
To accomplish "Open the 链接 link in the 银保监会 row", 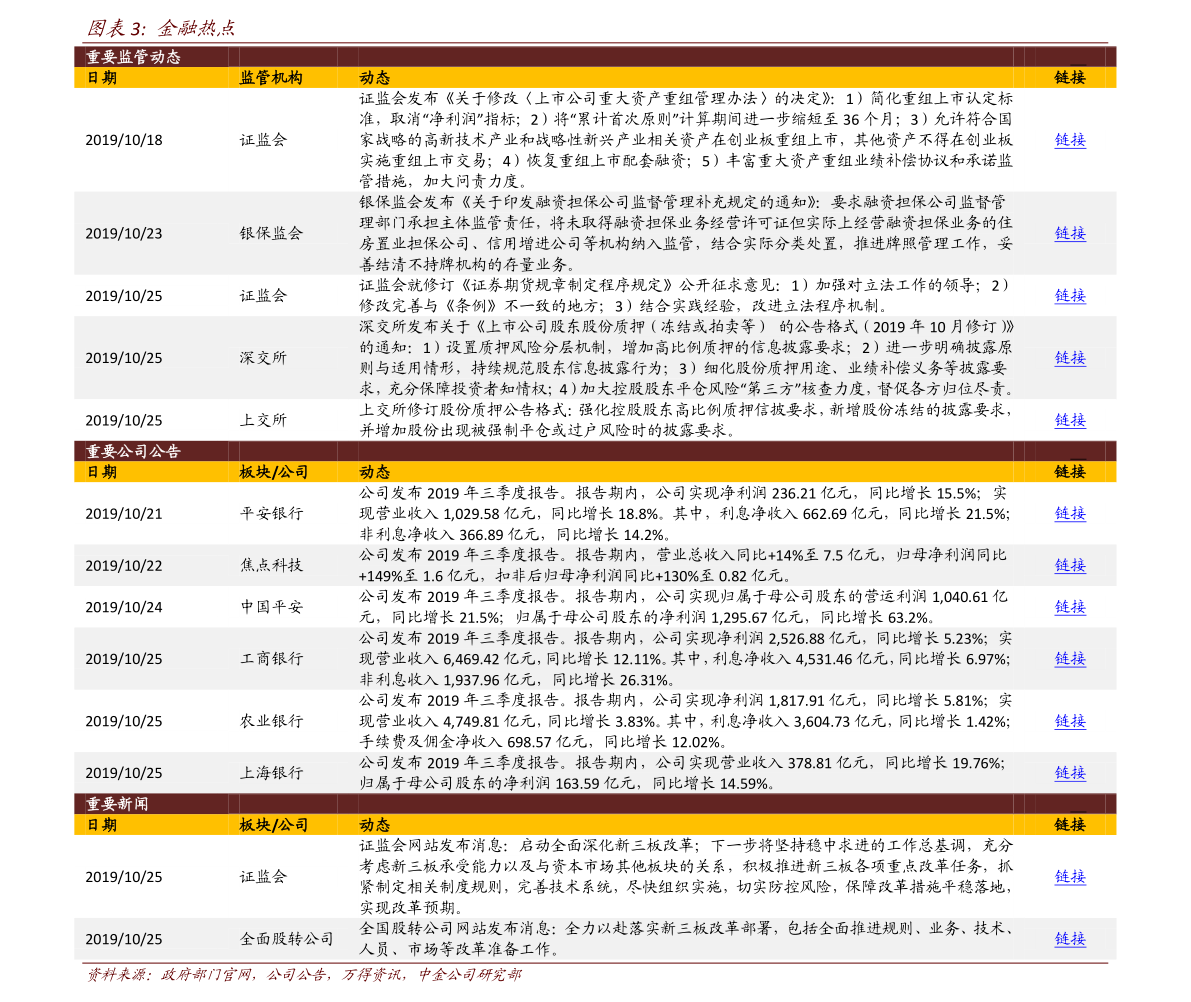I will point(1069,233).
